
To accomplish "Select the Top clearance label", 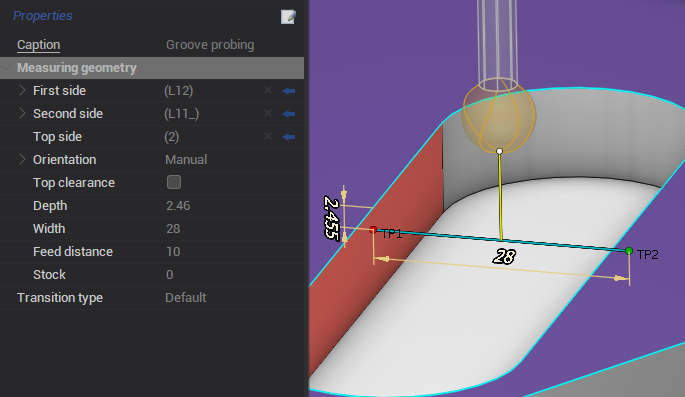I will click(x=74, y=183).
